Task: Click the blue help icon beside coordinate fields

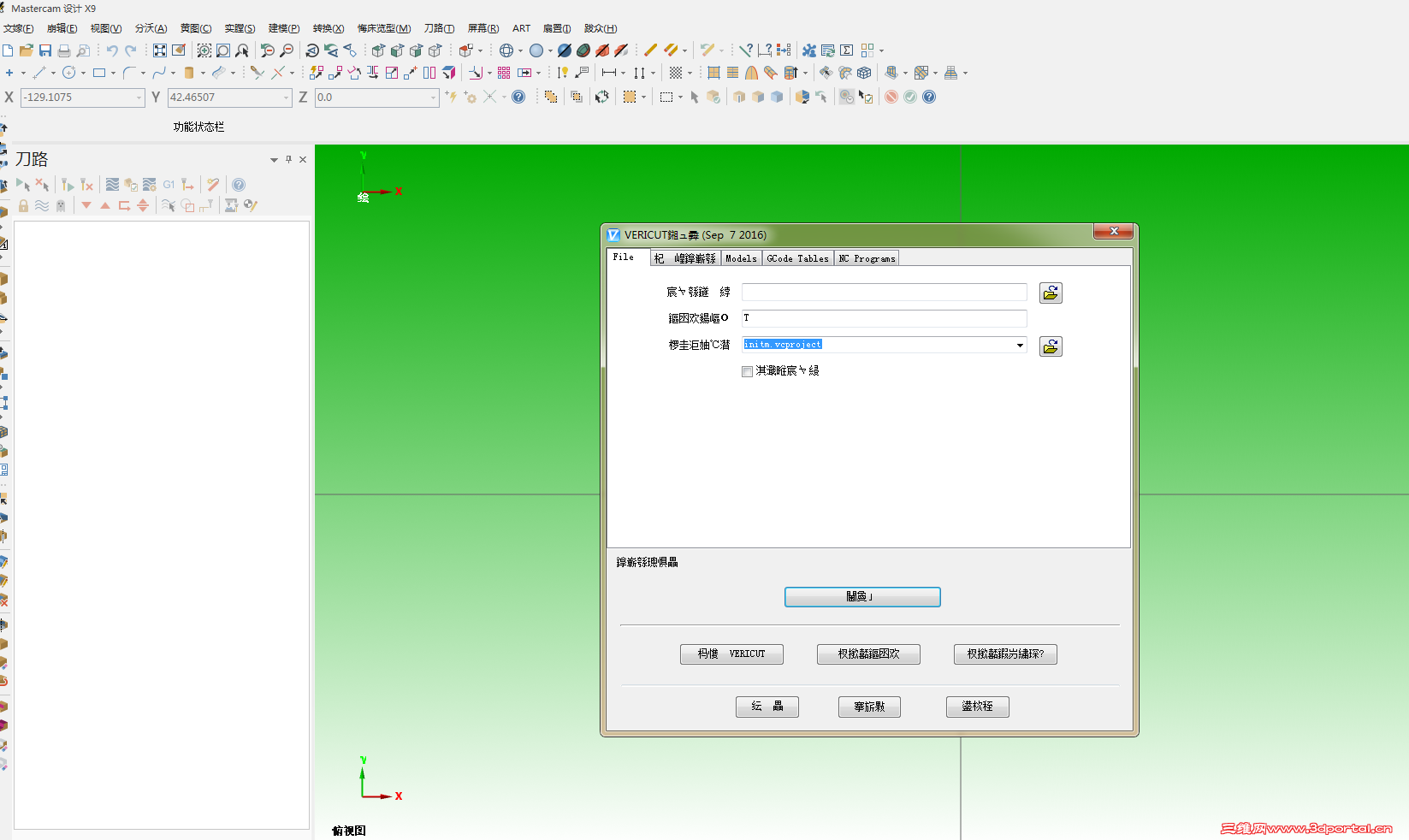Action: pos(518,97)
